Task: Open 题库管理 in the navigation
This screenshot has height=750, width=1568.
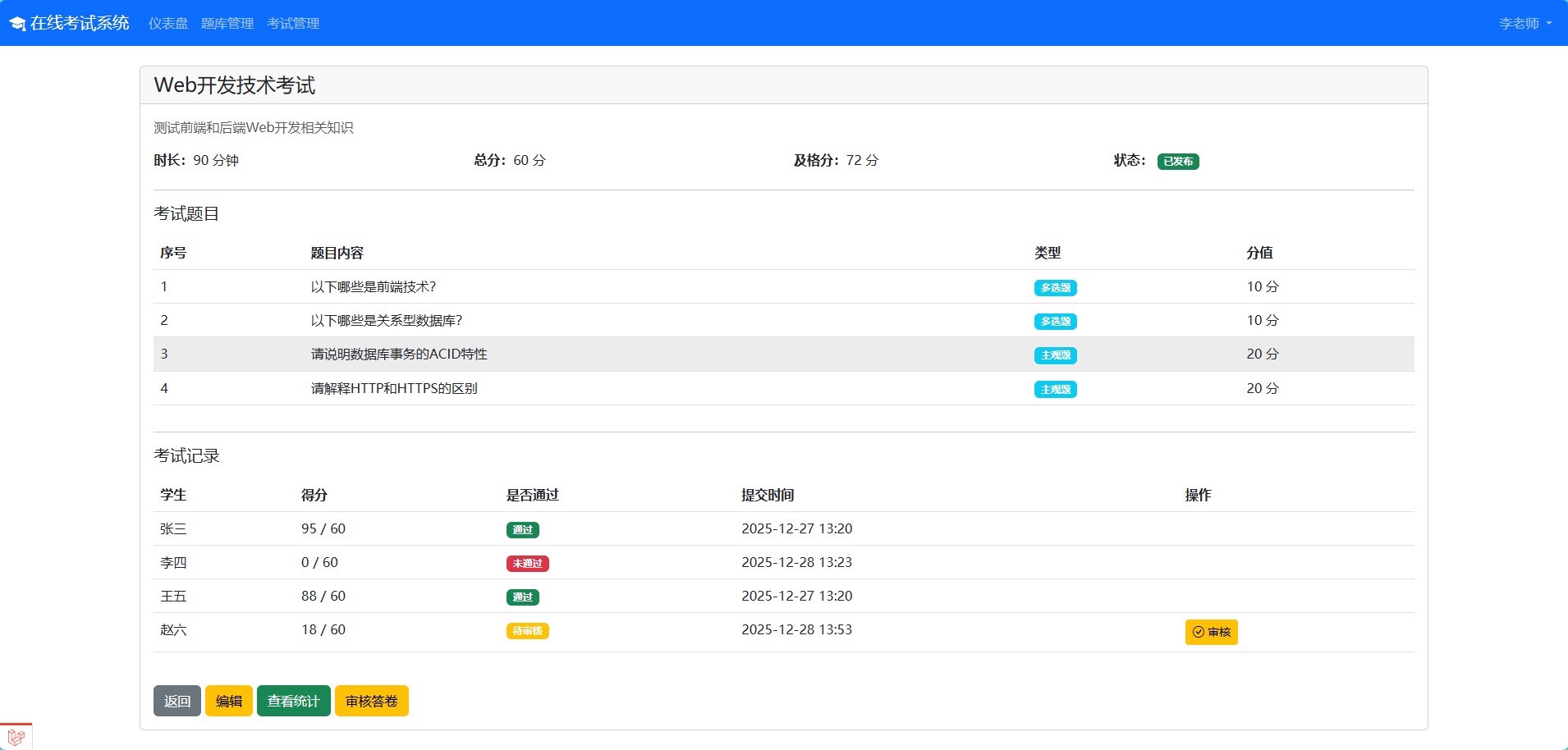Action: (x=227, y=24)
